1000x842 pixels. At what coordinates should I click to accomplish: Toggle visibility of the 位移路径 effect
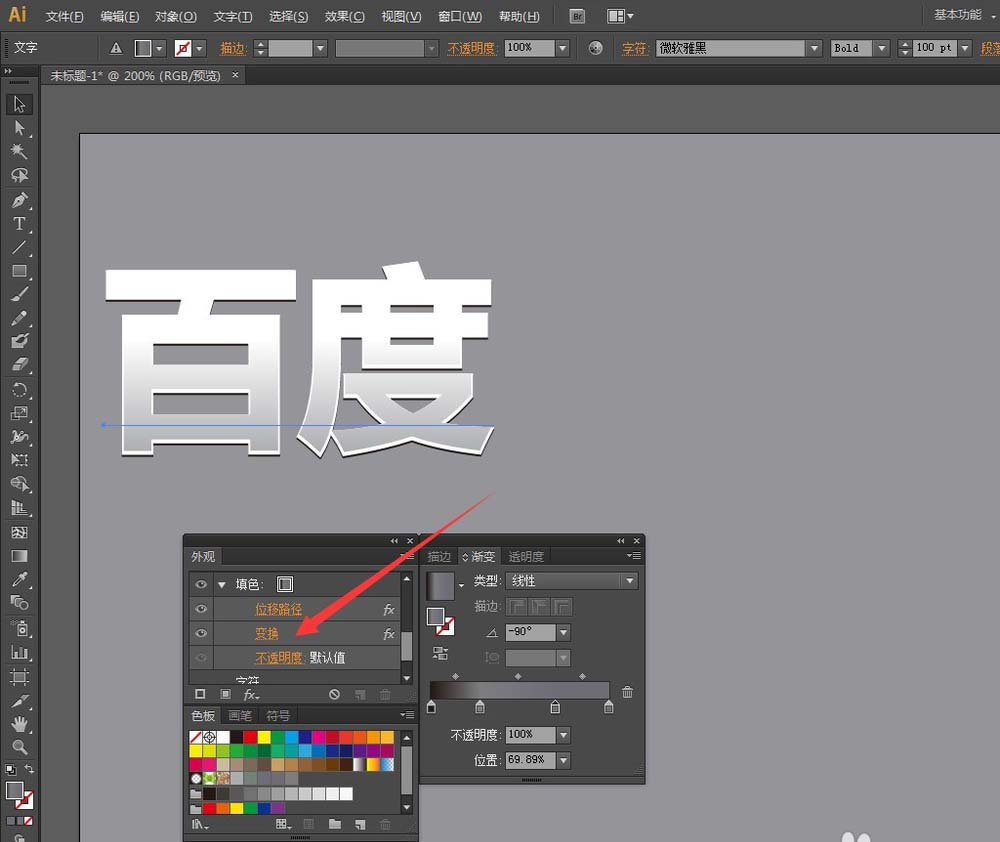pyautogui.click(x=201, y=609)
